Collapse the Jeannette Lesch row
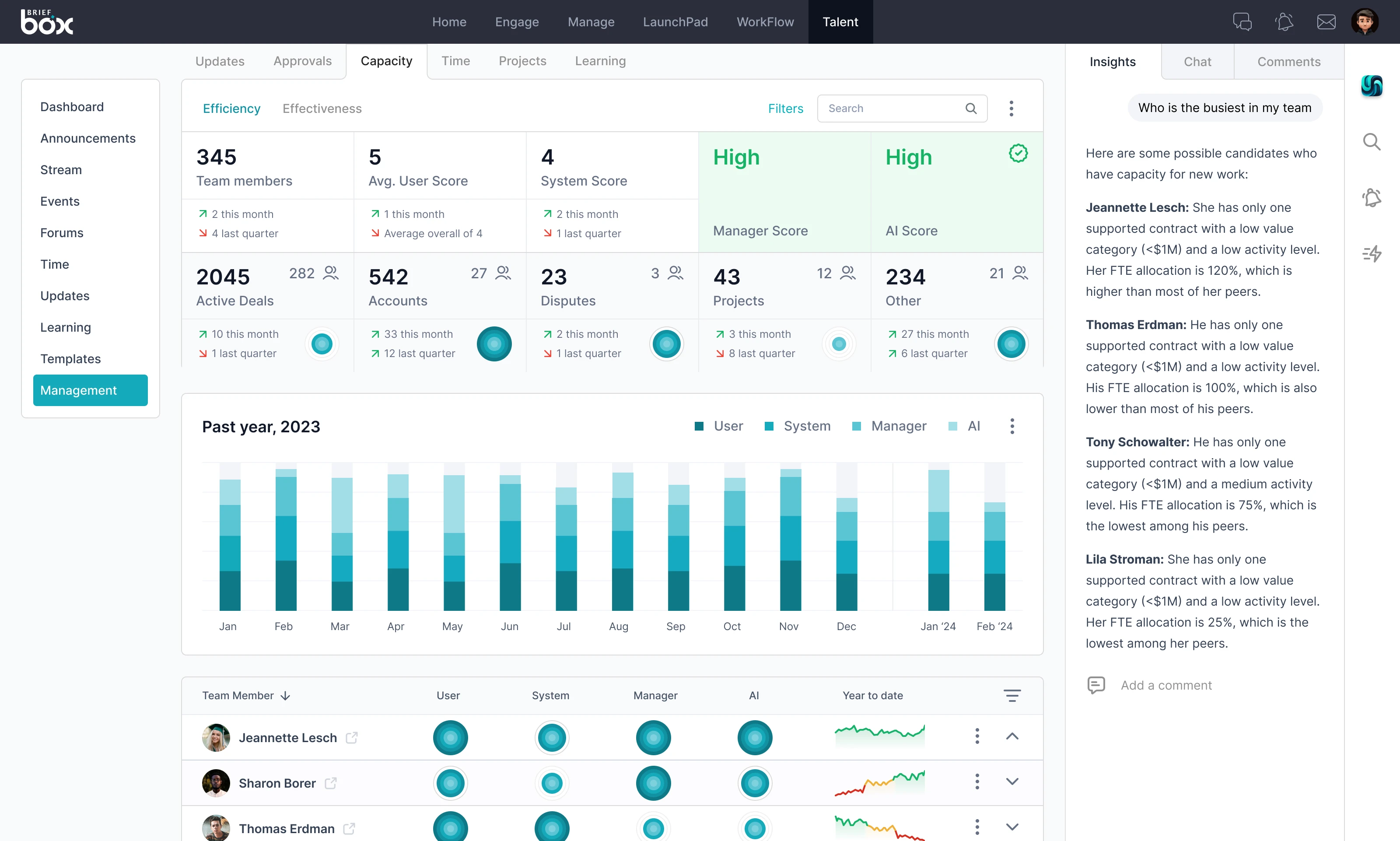This screenshot has width=1400, height=841. pos(1012,736)
